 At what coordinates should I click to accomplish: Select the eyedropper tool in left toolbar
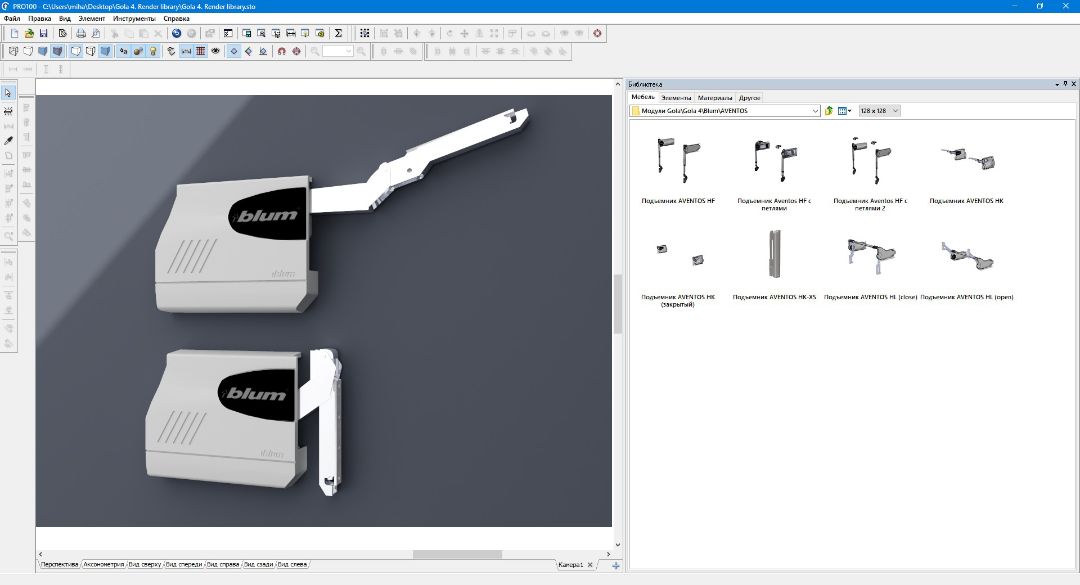pyautogui.click(x=8, y=141)
